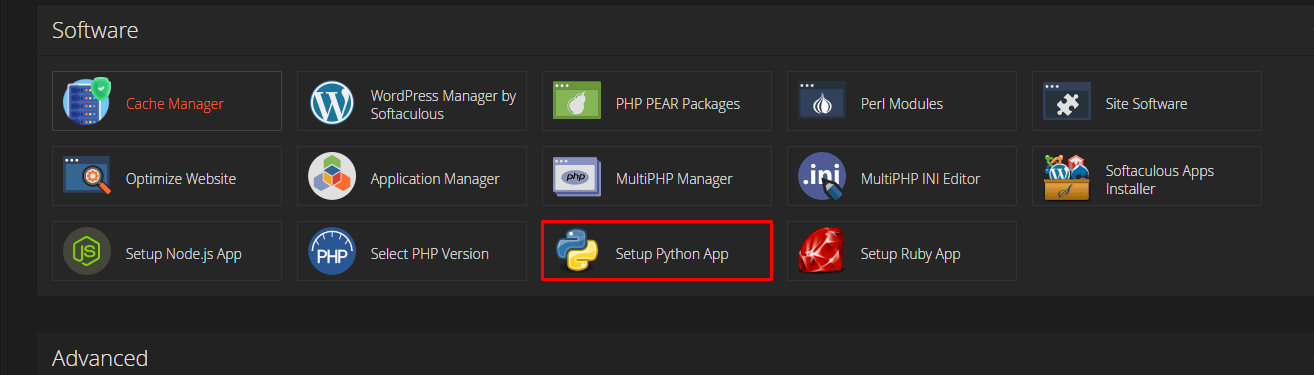Open the Softaculous Apps Installer label
Viewport: 1314px width, 375px height.
[x=1160, y=180]
